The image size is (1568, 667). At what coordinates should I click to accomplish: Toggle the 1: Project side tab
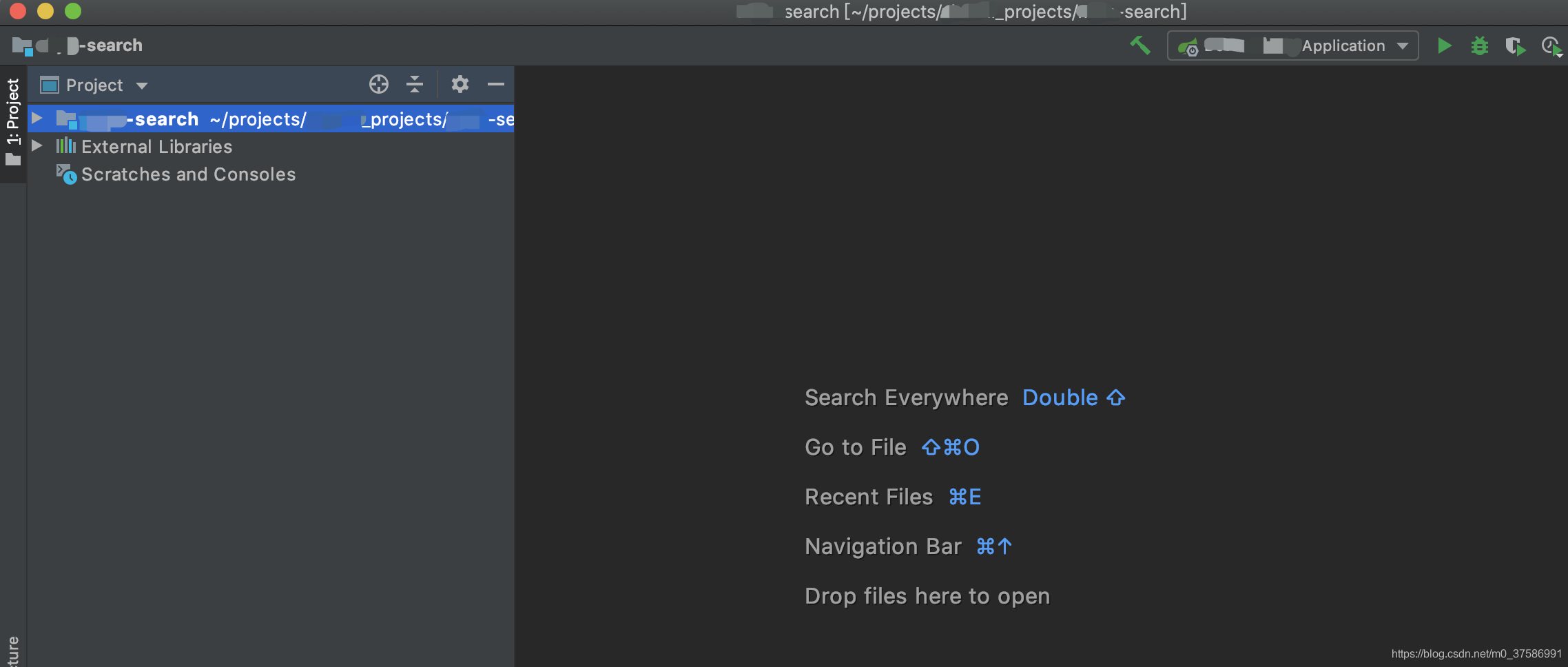tap(13, 123)
